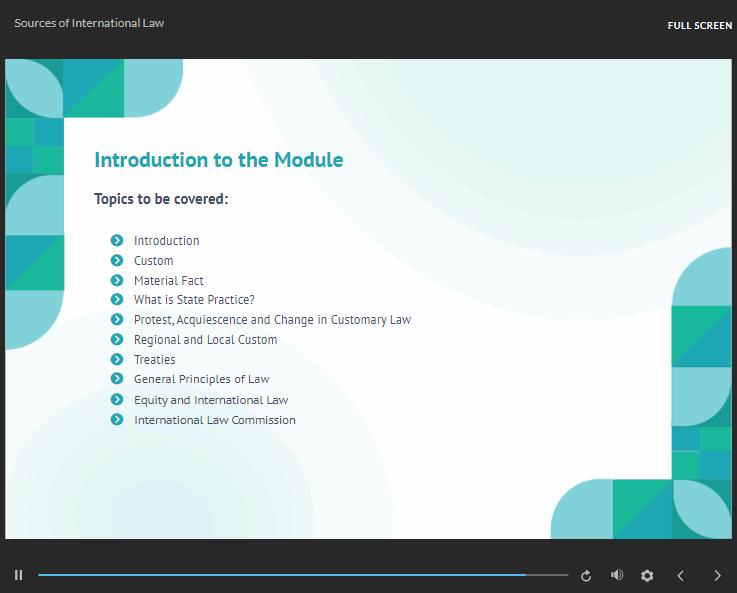Click the Regional and Local Custom bullet icon
737x593 pixels.
117,339
